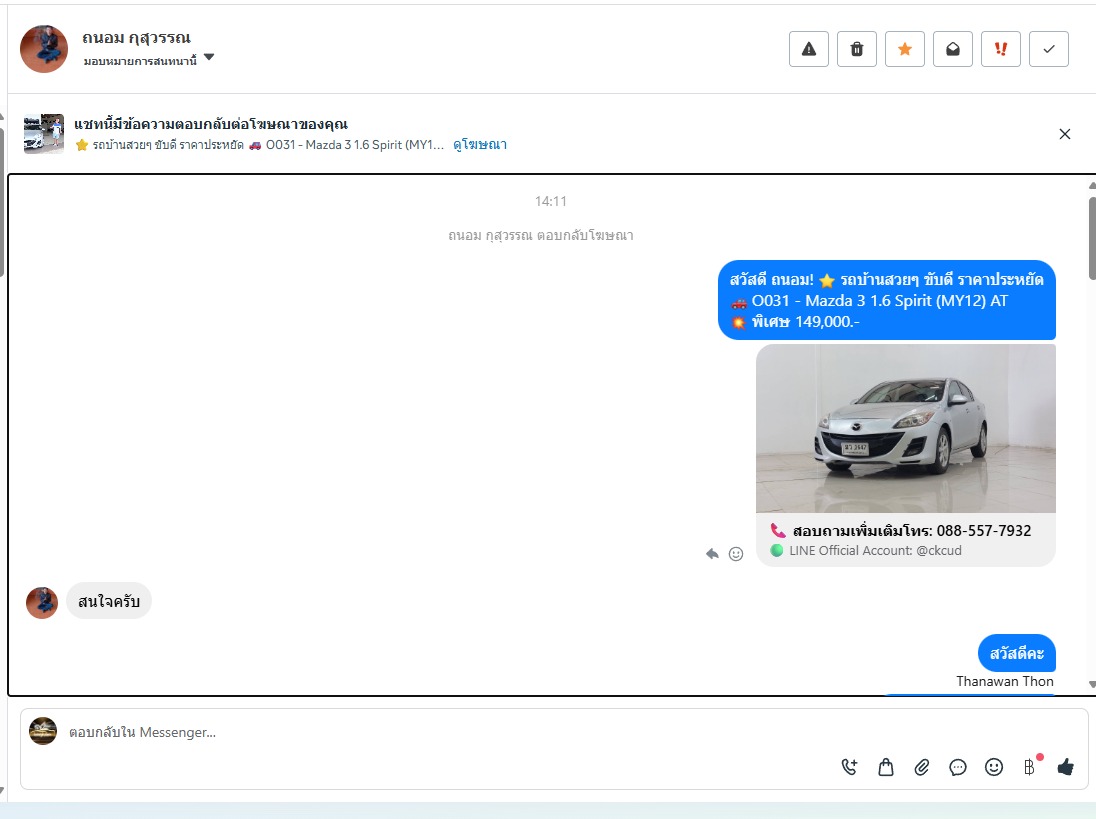This screenshot has width=1096, height=819.
Task: Open ถนอม กุสุวรรณ profile picture in header
Action: click(44, 49)
